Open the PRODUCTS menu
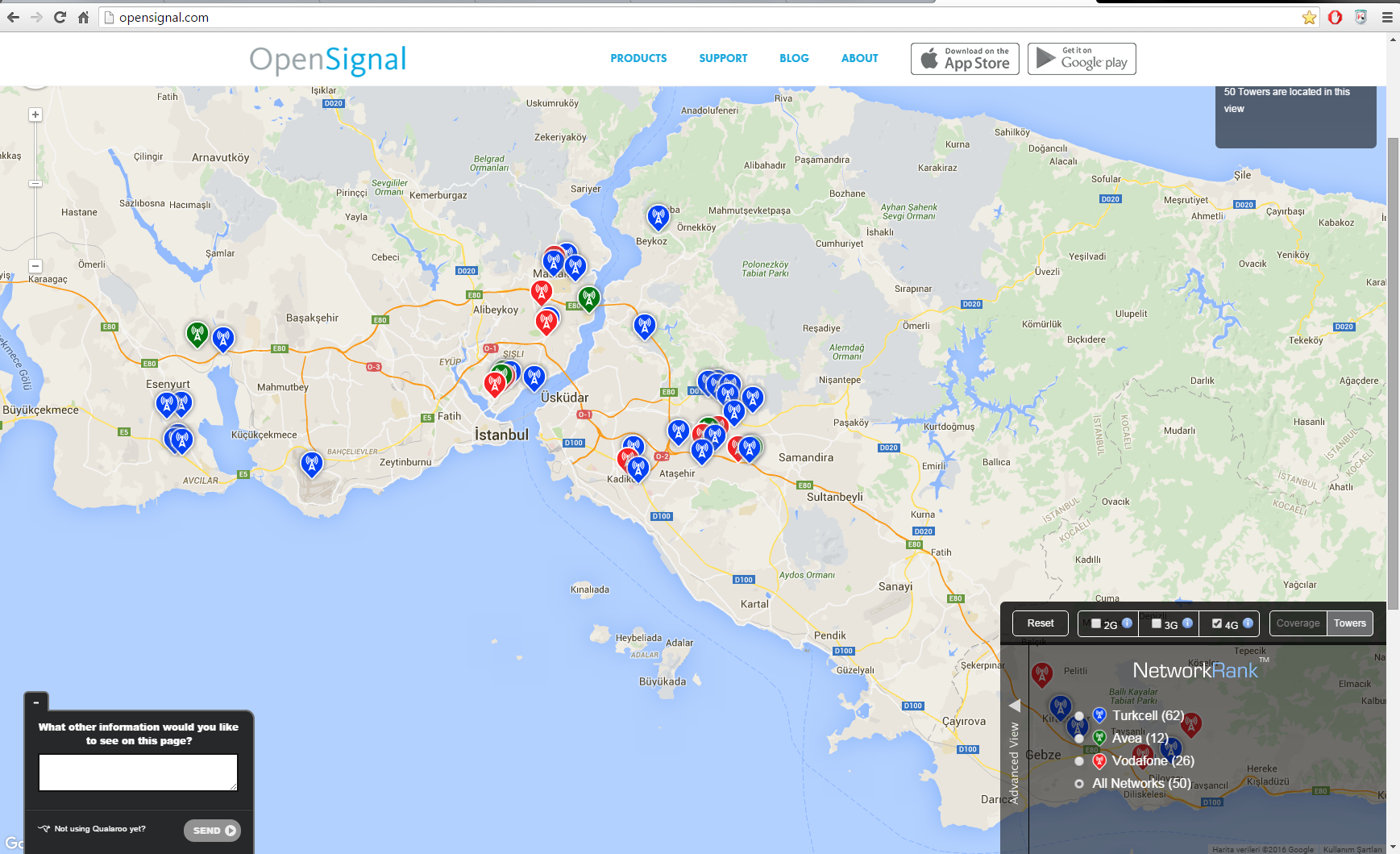The height and width of the screenshot is (854, 1400). [x=638, y=58]
